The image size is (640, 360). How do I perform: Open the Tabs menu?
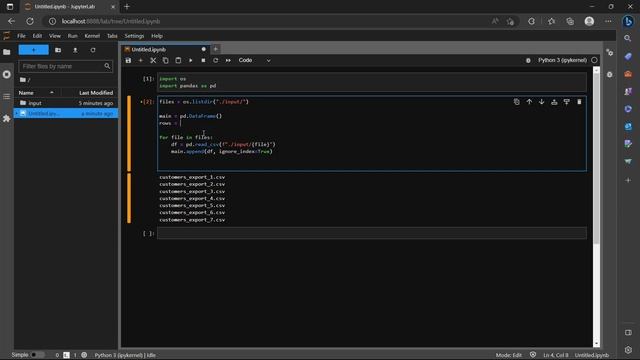[x=112, y=36]
